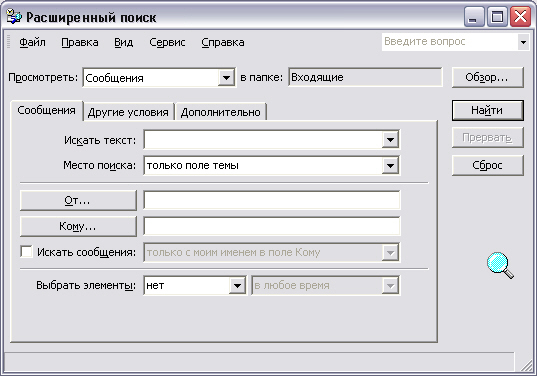Focus the recipient field next to Кому
The image size is (537, 376).
pos(272,226)
